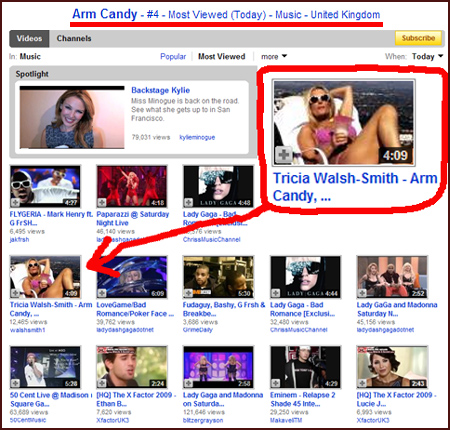This screenshot has width=450, height=430.
Task: Open Lady Gaga and Madonna on Saturday thumbnail
Action: coord(218,367)
